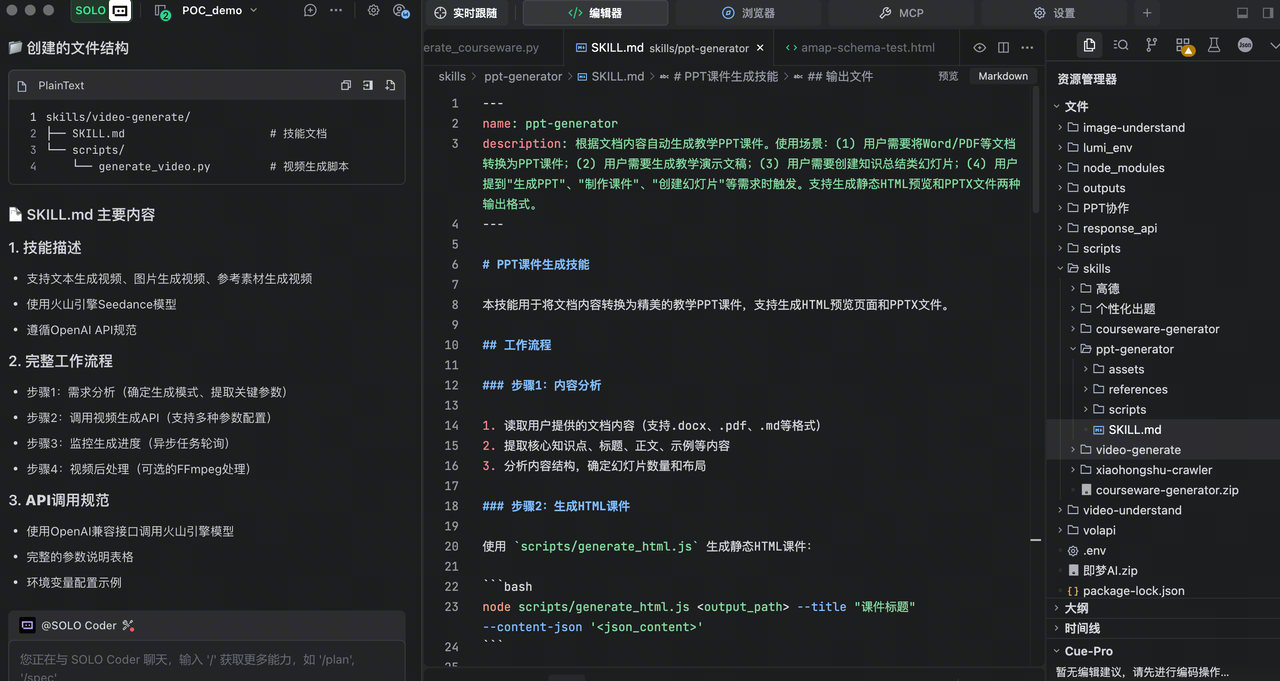The height and width of the screenshot is (681, 1280).
Task: Open editor more actions ellipsis menu
Action: click(1027, 47)
